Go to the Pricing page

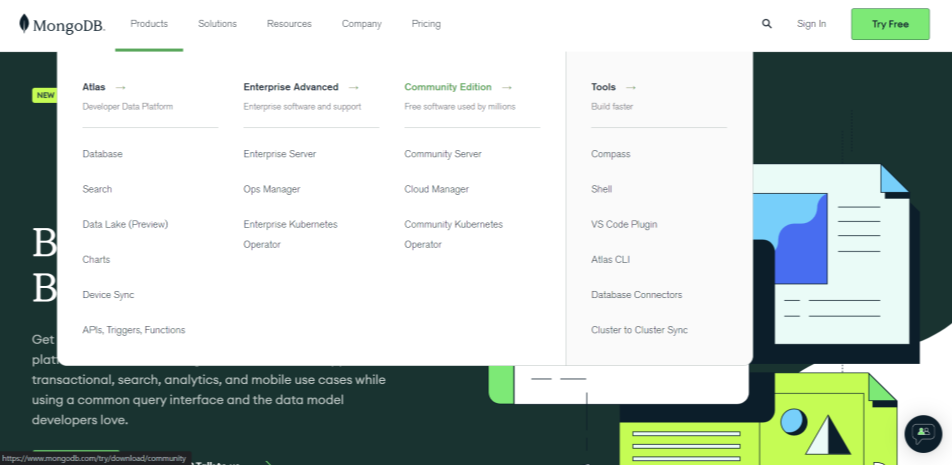click(426, 24)
